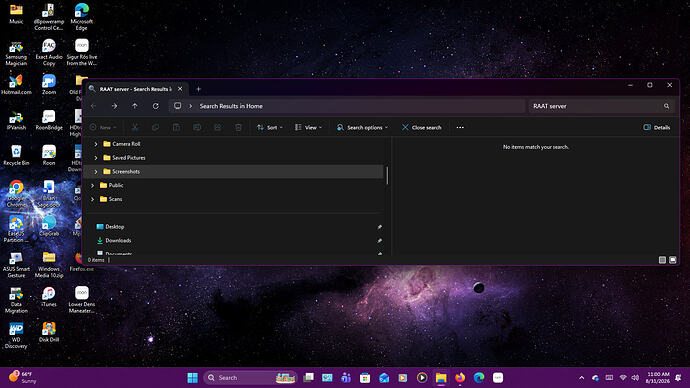Open RoonBridge desktop shortcut

[49, 120]
